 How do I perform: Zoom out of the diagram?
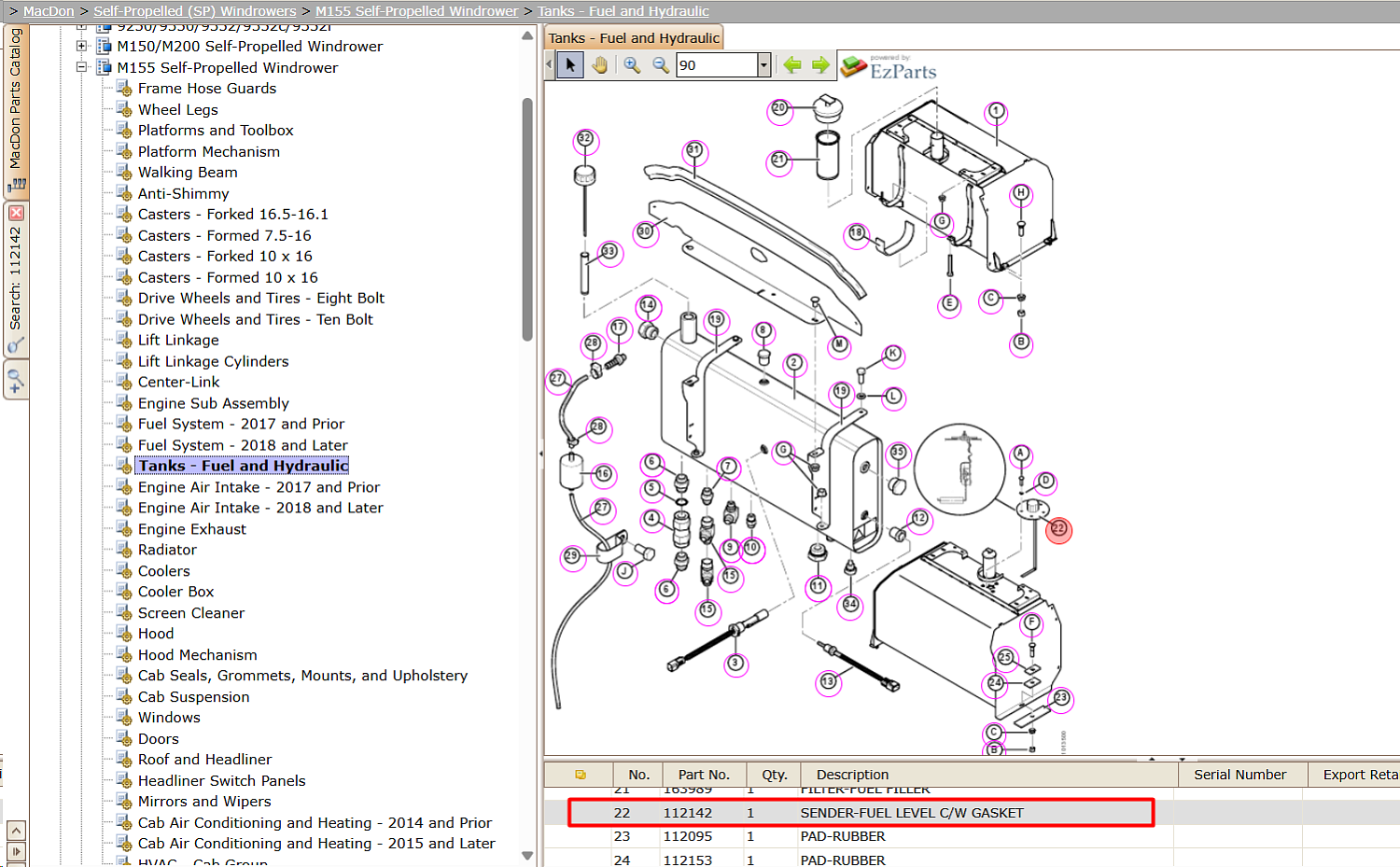(x=661, y=64)
